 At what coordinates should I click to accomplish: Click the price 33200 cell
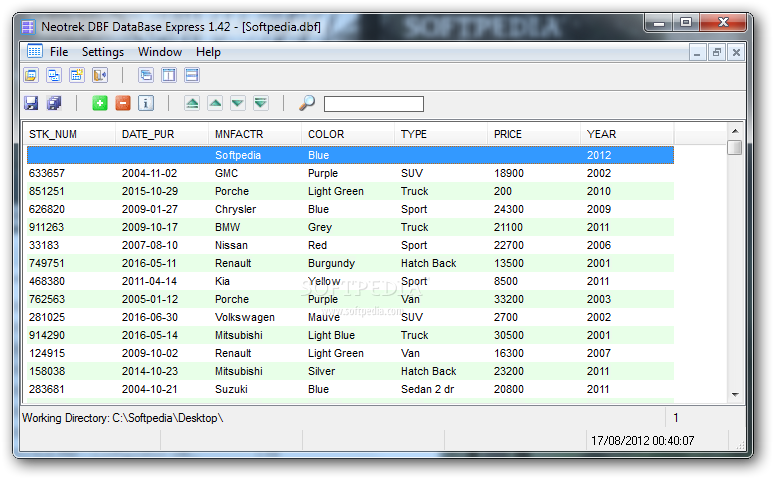tap(509, 299)
